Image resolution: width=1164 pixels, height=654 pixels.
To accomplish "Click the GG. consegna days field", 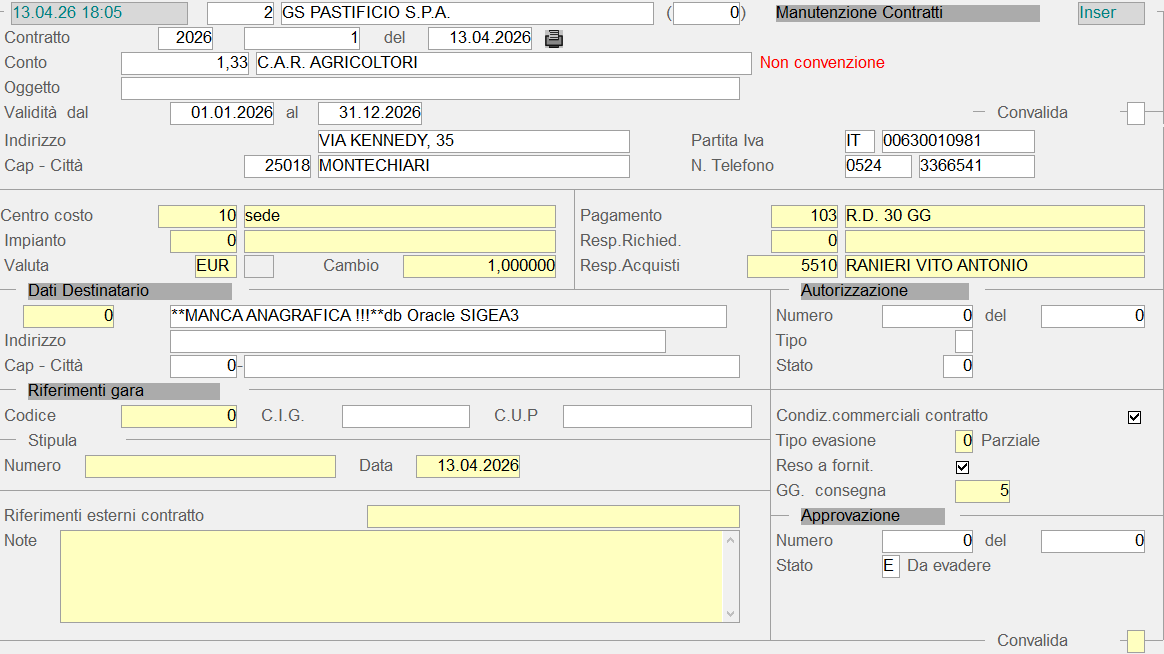I will pyautogui.click(x=983, y=491).
